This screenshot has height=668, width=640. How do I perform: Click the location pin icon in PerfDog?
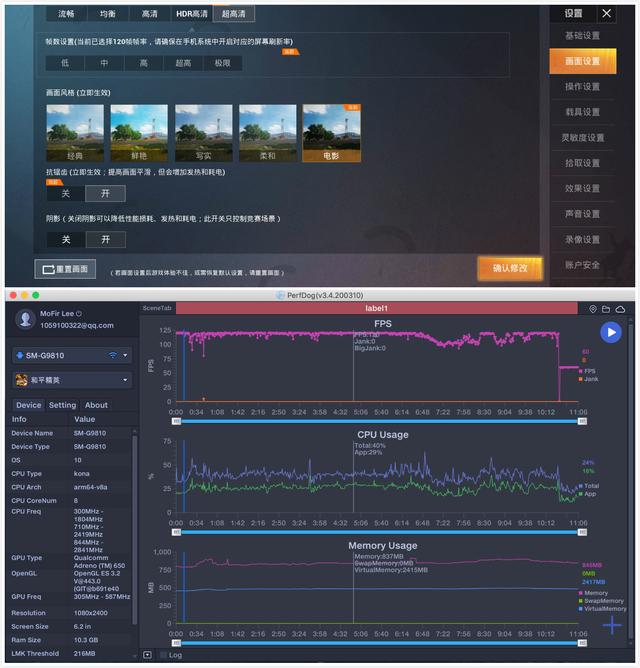coord(593,309)
